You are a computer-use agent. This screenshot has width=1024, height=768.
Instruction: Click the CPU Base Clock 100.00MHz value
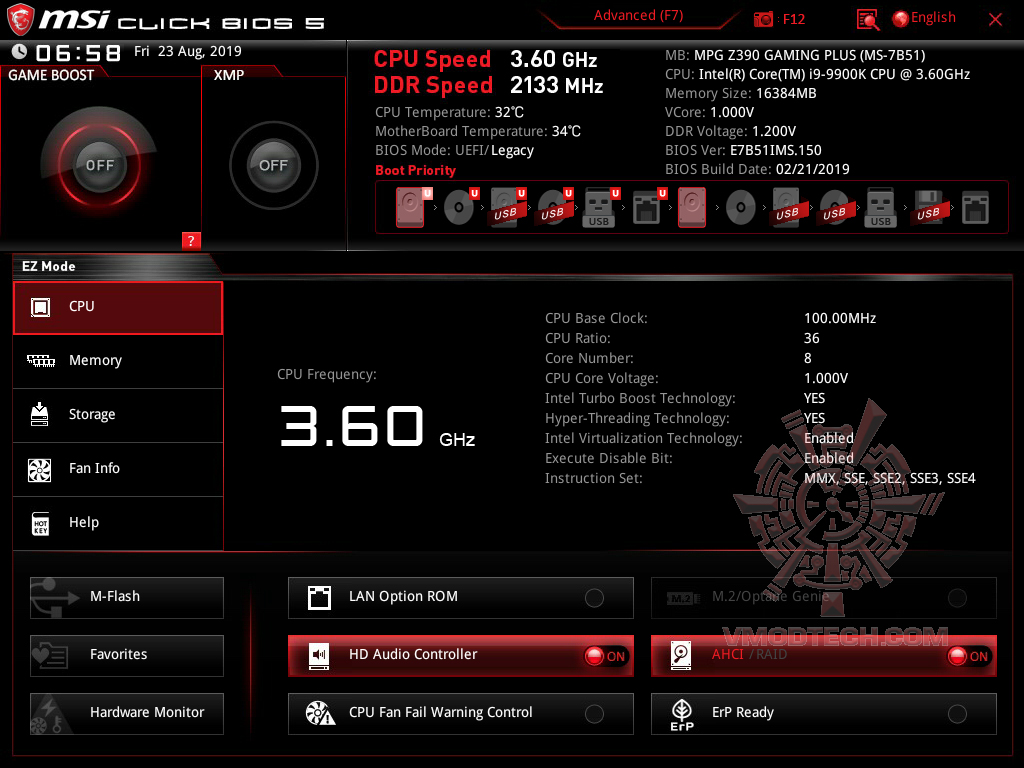click(x=840, y=318)
